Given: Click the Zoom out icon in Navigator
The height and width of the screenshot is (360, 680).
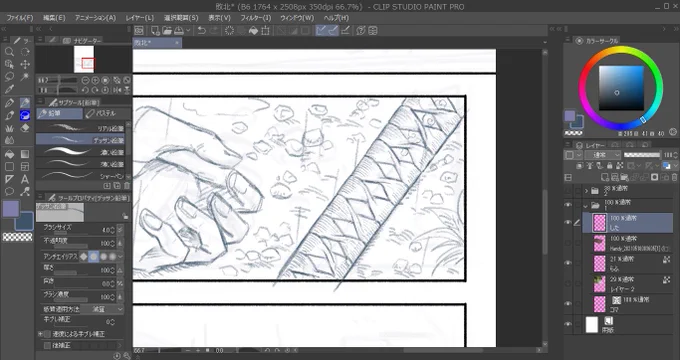Looking at the screenshot, I should click(85, 80).
